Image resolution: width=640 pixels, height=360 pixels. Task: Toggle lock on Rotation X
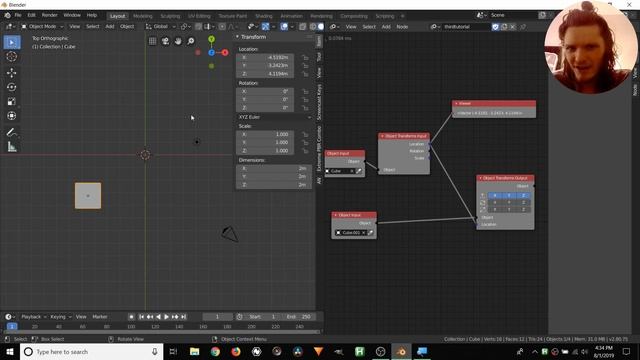pos(305,91)
